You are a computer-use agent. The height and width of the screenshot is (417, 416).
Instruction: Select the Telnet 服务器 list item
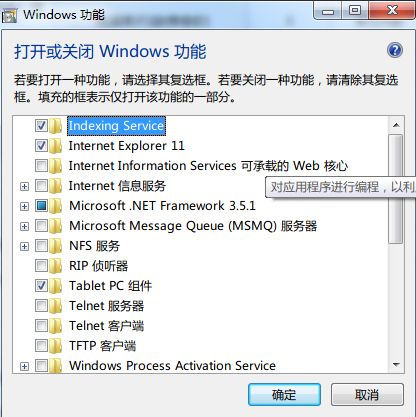coord(106,306)
